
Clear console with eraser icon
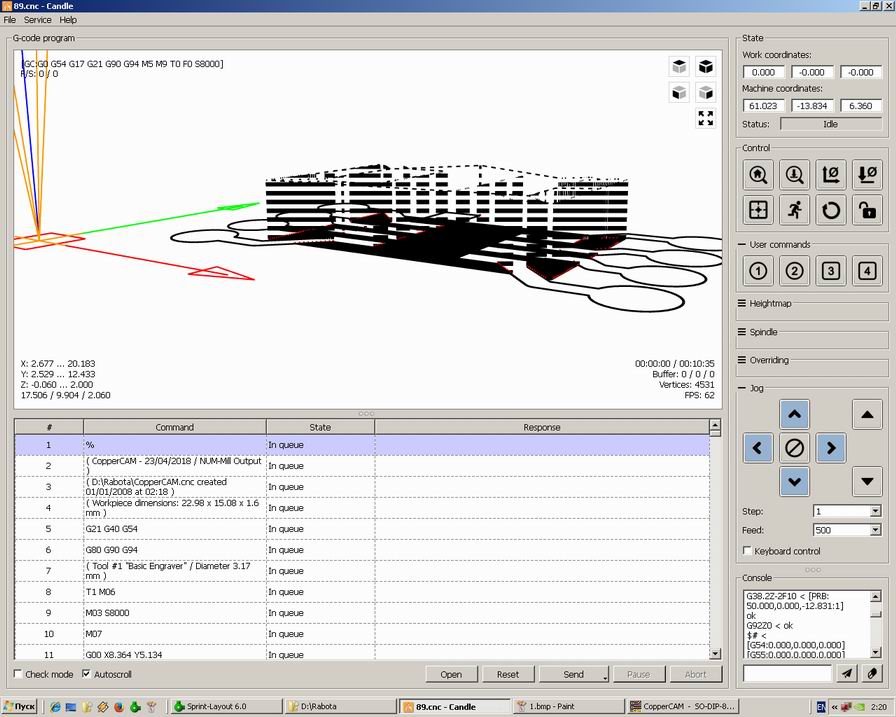872,674
